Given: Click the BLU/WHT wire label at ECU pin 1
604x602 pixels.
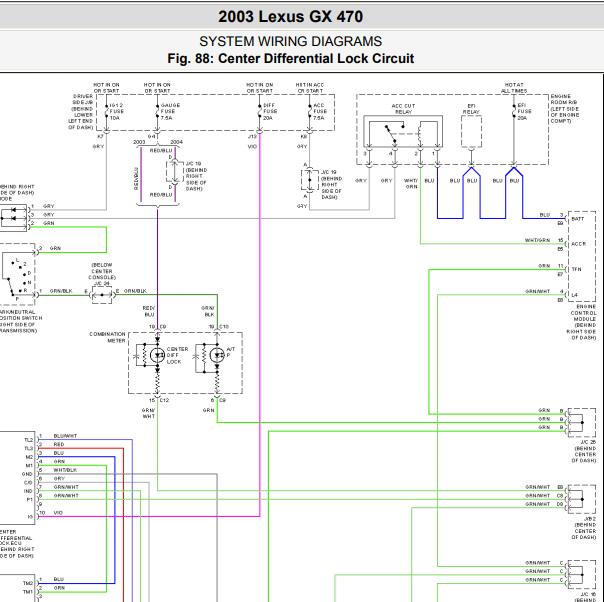Looking at the screenshot, I should tap(65, 436).
